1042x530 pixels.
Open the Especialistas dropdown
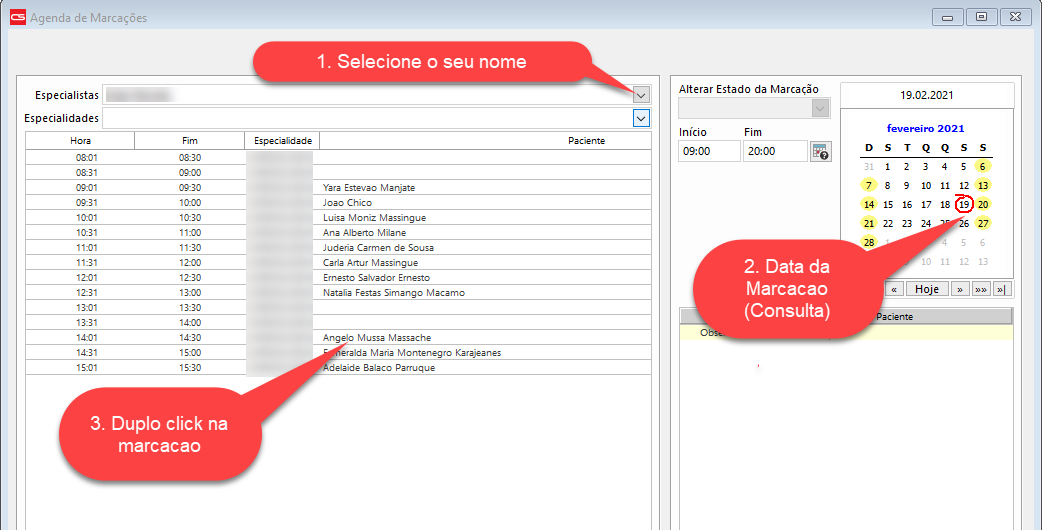(641, 95)
